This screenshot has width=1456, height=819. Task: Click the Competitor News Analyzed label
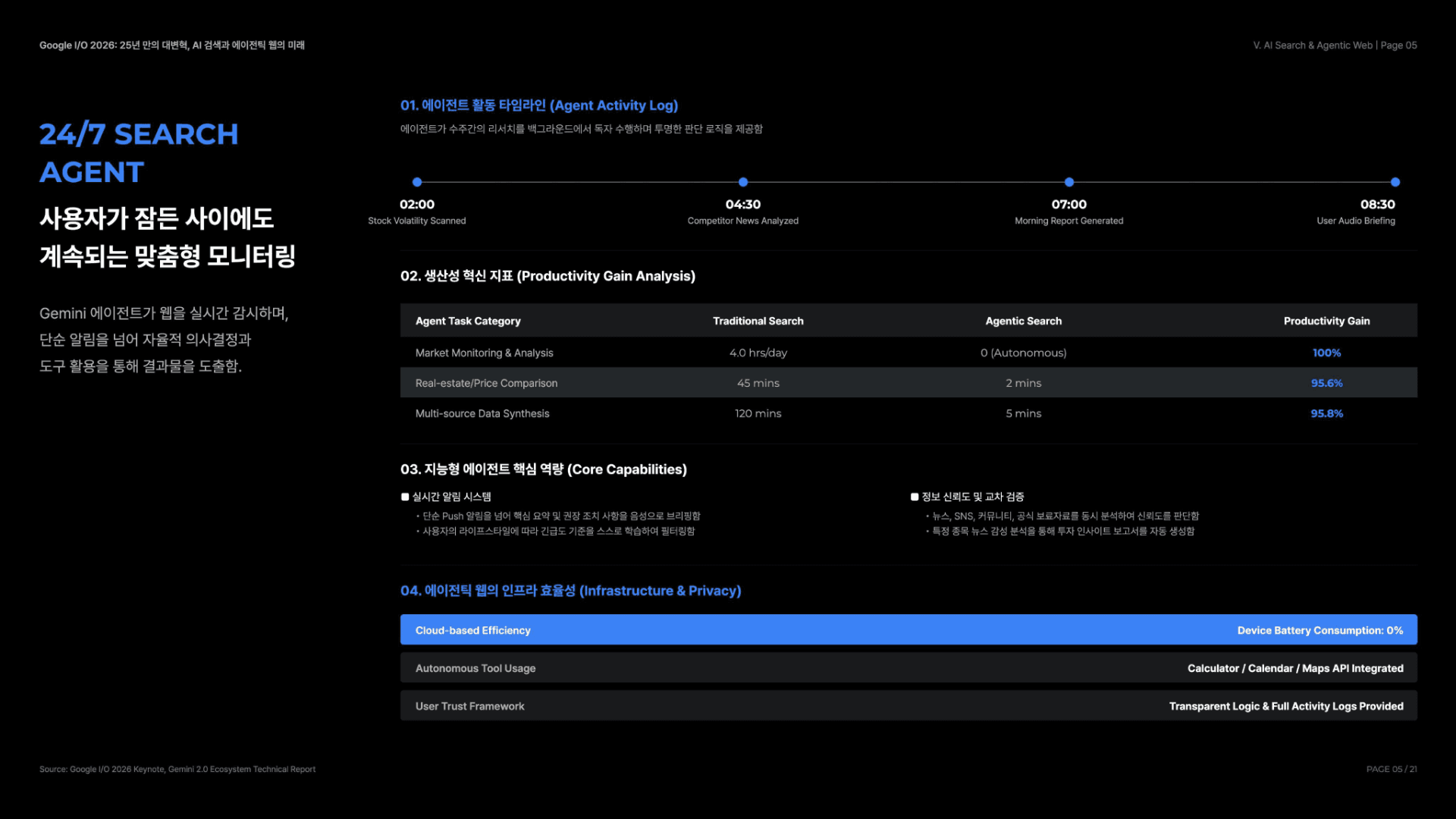point(743,221)
